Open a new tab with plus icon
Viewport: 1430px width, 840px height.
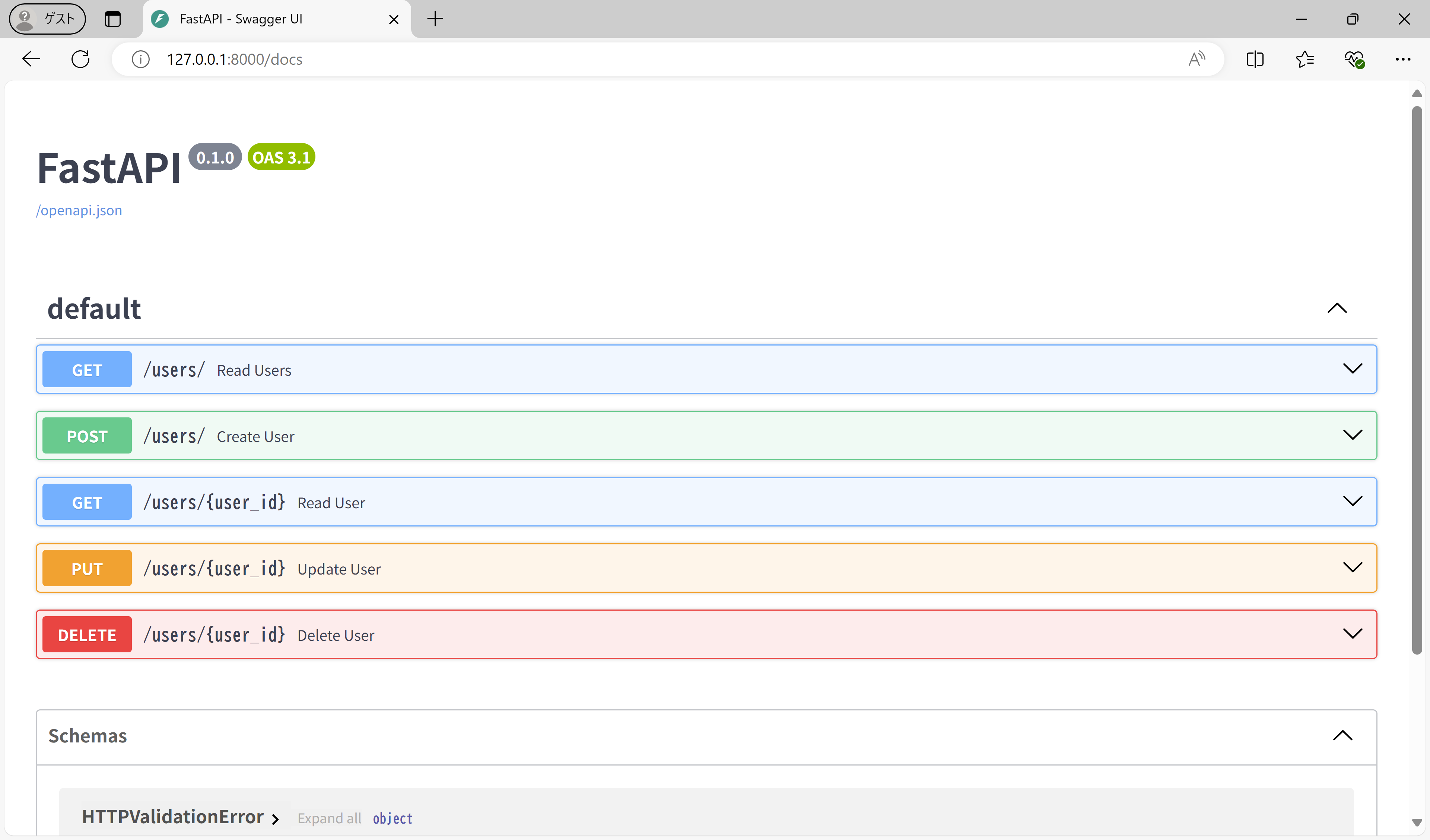coord(435,19)
